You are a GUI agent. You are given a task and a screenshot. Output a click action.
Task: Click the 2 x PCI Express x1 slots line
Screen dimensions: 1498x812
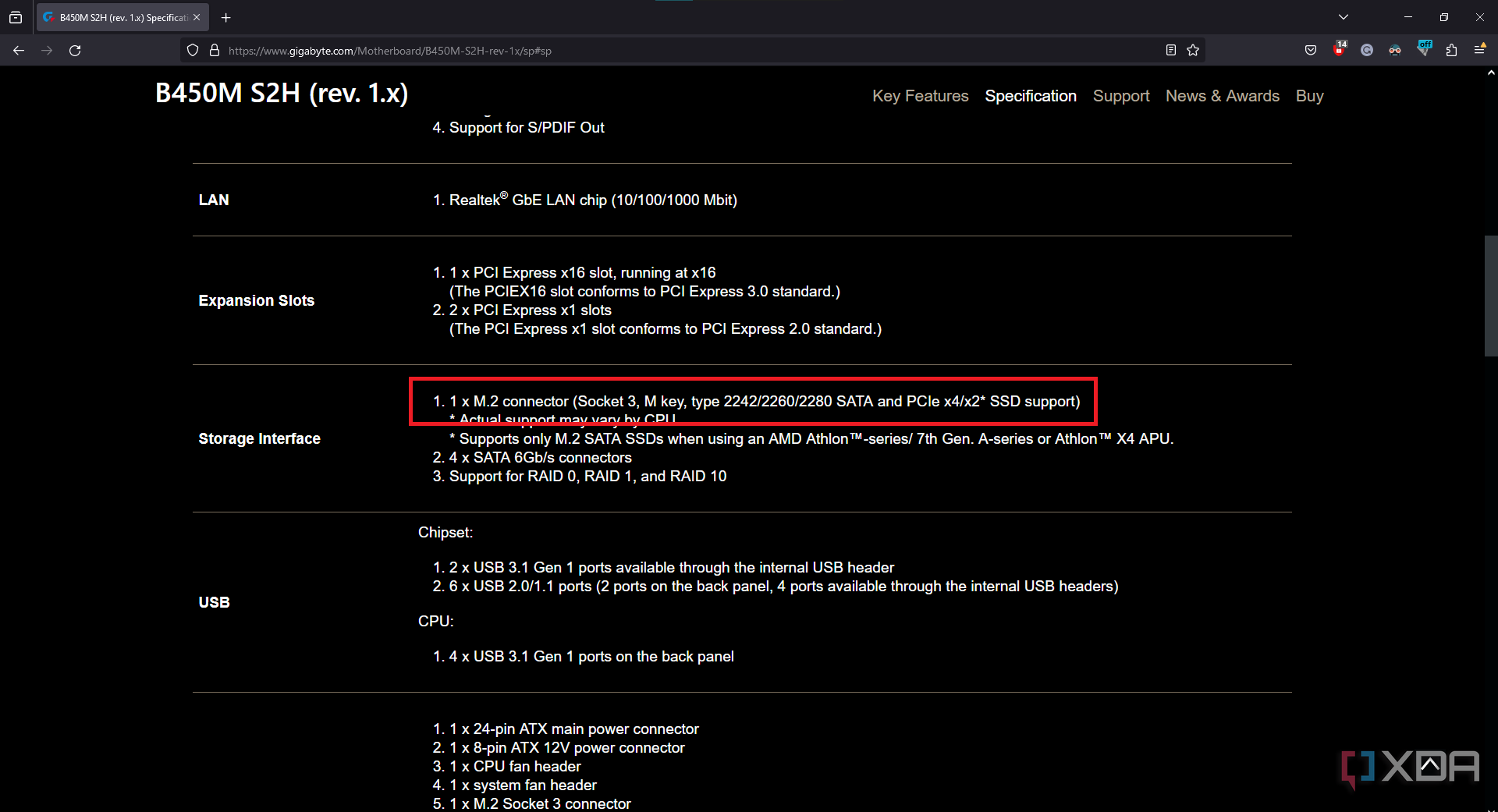(531, 310)
